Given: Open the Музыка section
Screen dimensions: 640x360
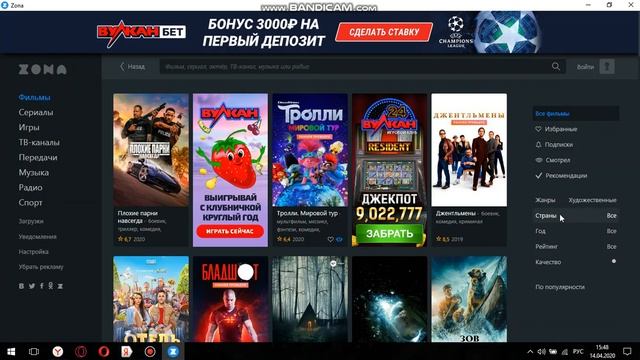Looking at the screenshot, I should coord(34,173).
